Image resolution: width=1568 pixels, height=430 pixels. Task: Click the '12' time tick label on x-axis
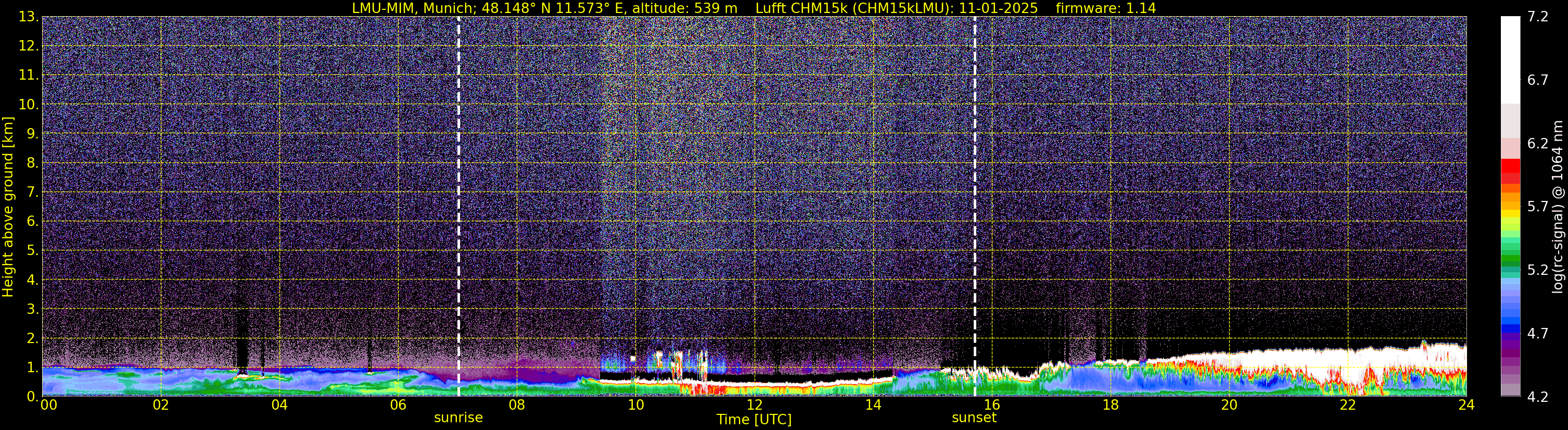(x=754, y=405)
